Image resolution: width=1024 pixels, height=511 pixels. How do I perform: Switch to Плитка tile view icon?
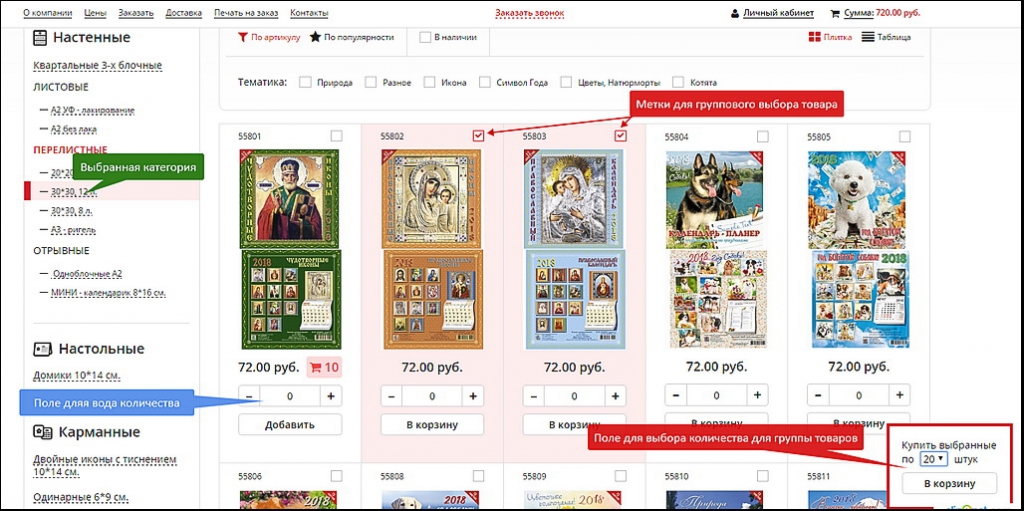coord(814,37)
